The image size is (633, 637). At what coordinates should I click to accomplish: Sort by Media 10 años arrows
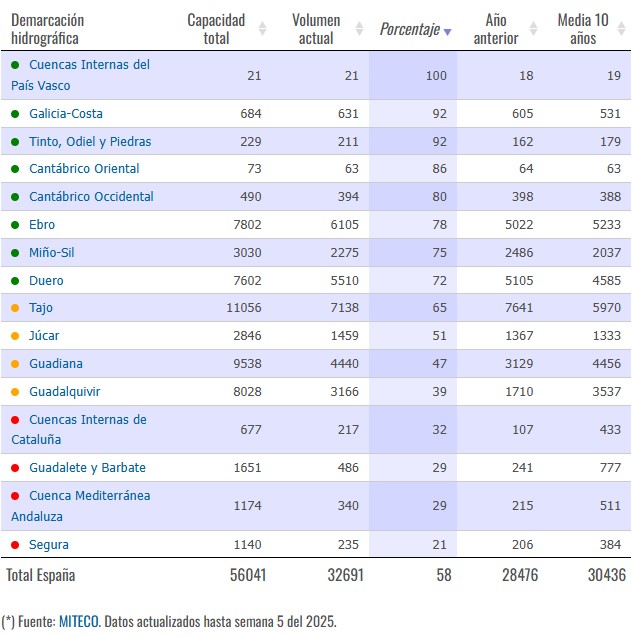(621, 29)
